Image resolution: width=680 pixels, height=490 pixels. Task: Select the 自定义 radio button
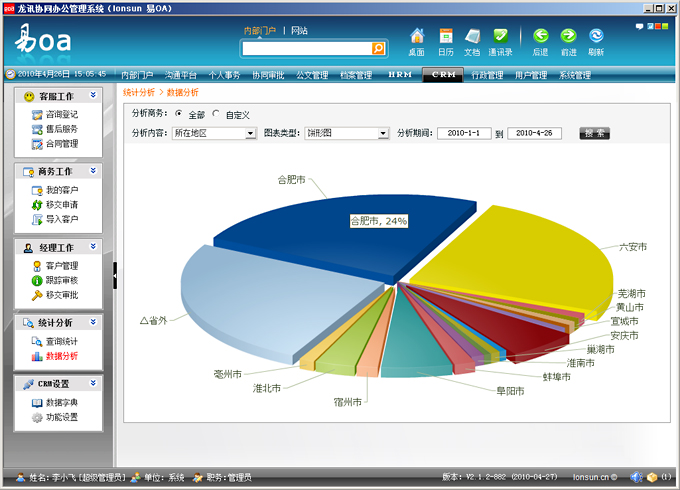point(216,114)
